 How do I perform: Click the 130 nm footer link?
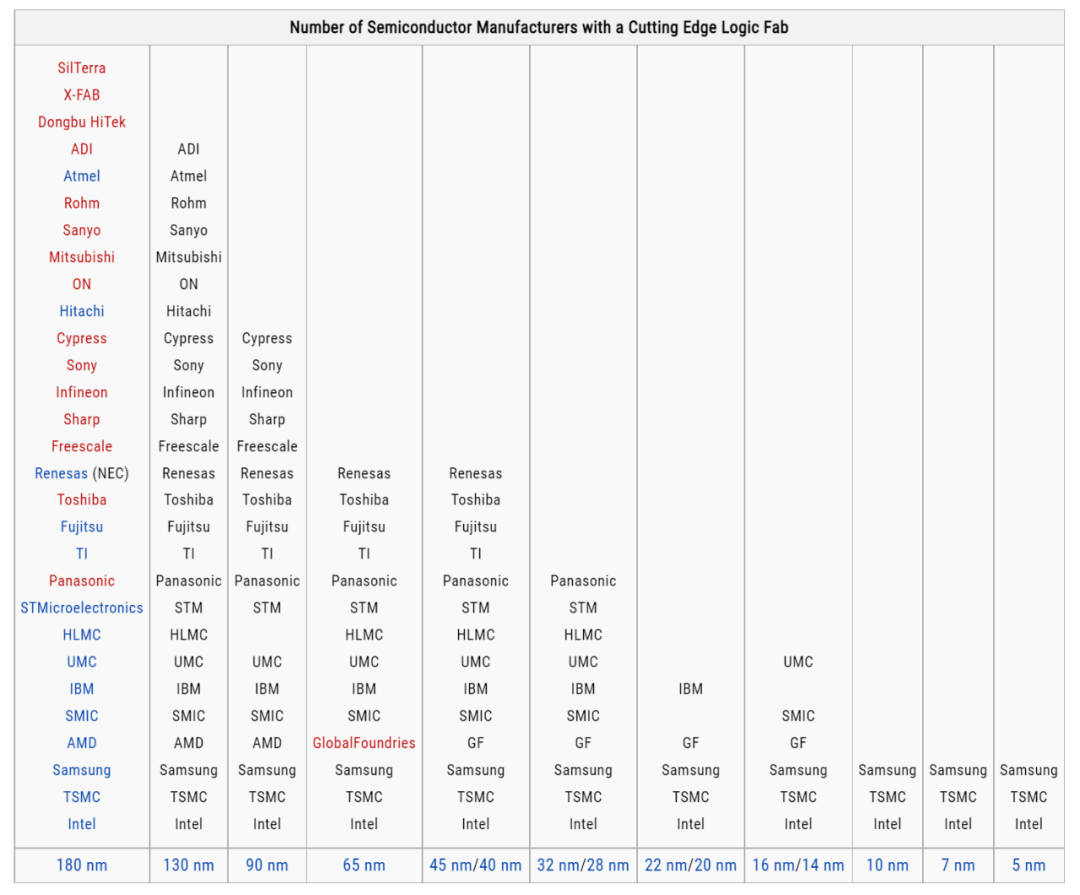point(189,865)
